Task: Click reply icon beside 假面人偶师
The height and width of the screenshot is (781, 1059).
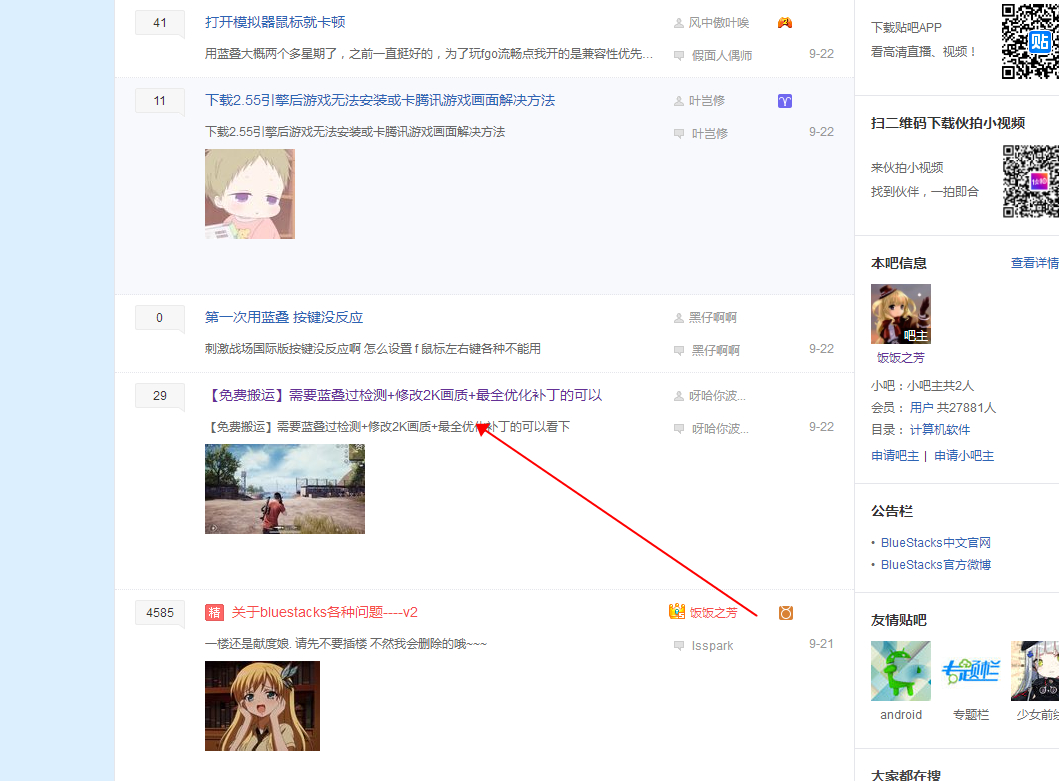Action: click(x=679, y=55)
